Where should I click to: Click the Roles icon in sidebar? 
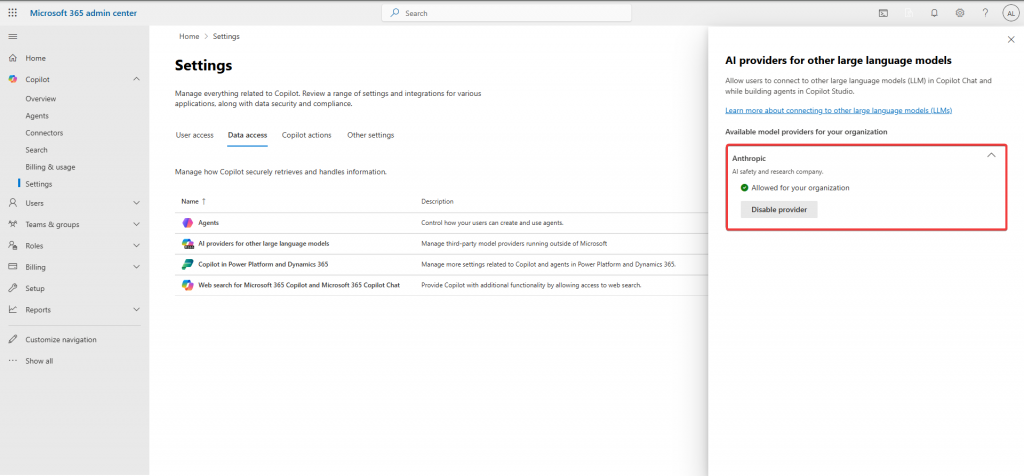point(12,246)
